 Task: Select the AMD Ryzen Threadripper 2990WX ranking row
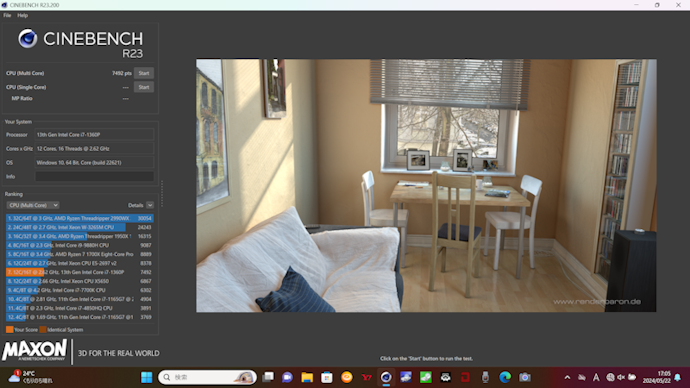[x=80, y=218]
